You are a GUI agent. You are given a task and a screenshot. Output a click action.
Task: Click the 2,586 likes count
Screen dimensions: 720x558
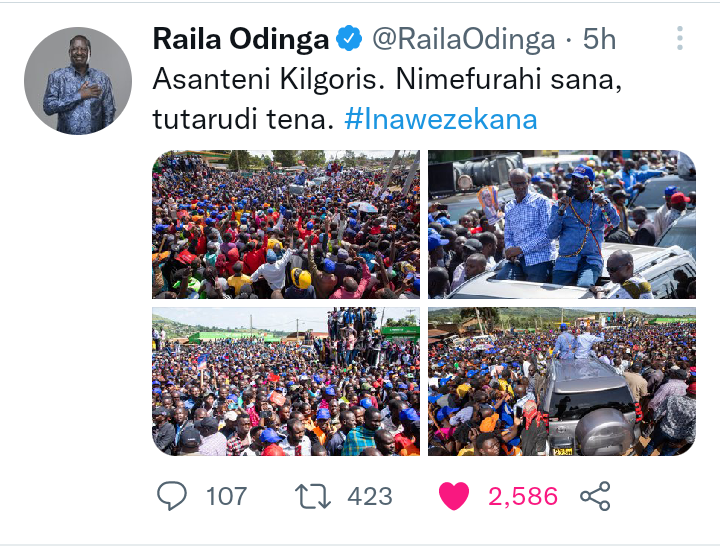pyautogui.click(x=523, y=496)
